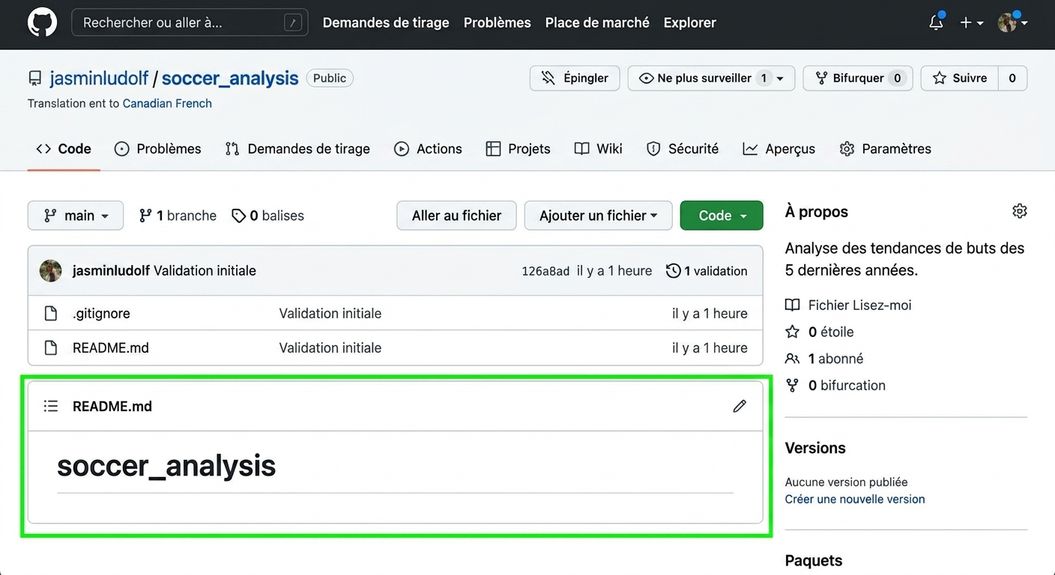Open the '0 balises' tags link
1055x575 pixels.
click(268, 215)
